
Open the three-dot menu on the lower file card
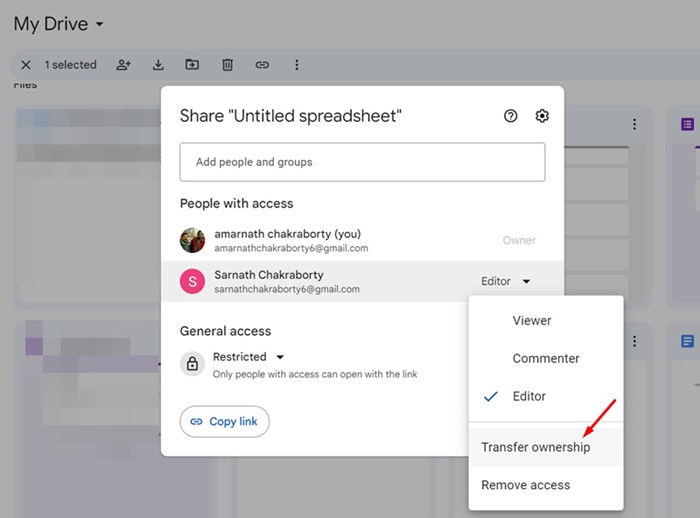634,342
